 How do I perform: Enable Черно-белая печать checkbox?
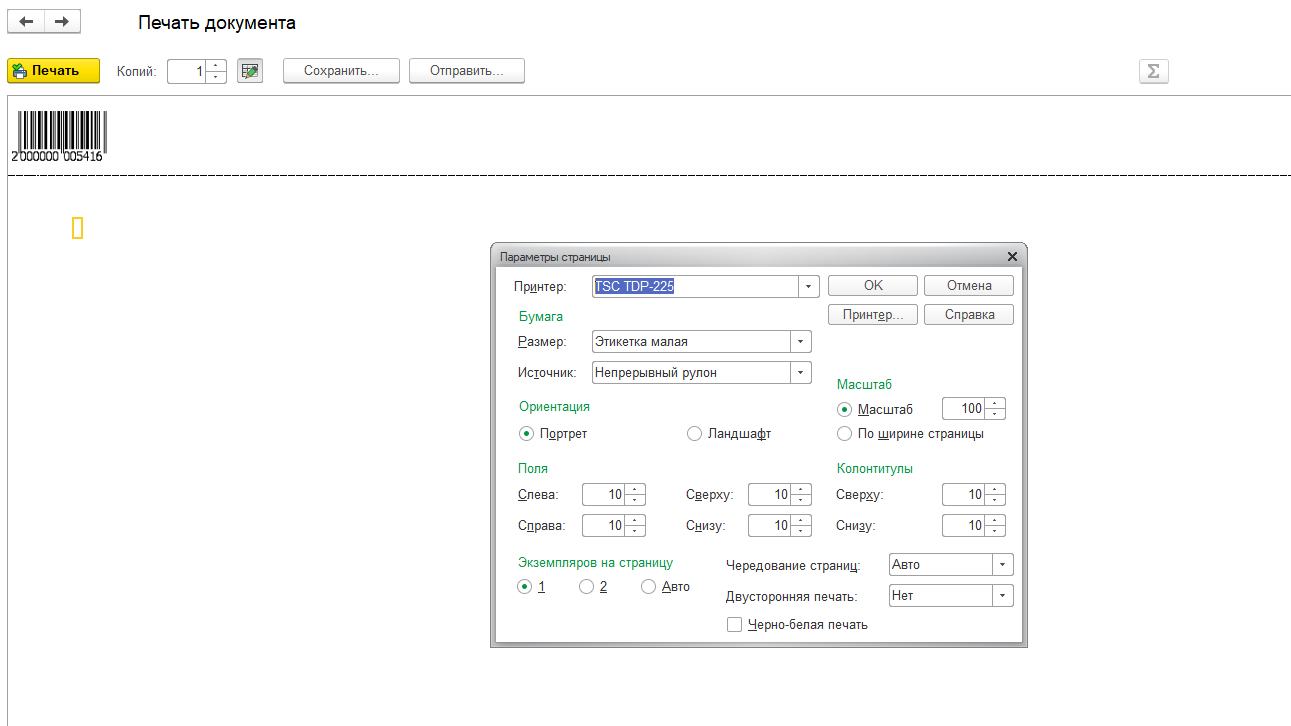point(735,625)
